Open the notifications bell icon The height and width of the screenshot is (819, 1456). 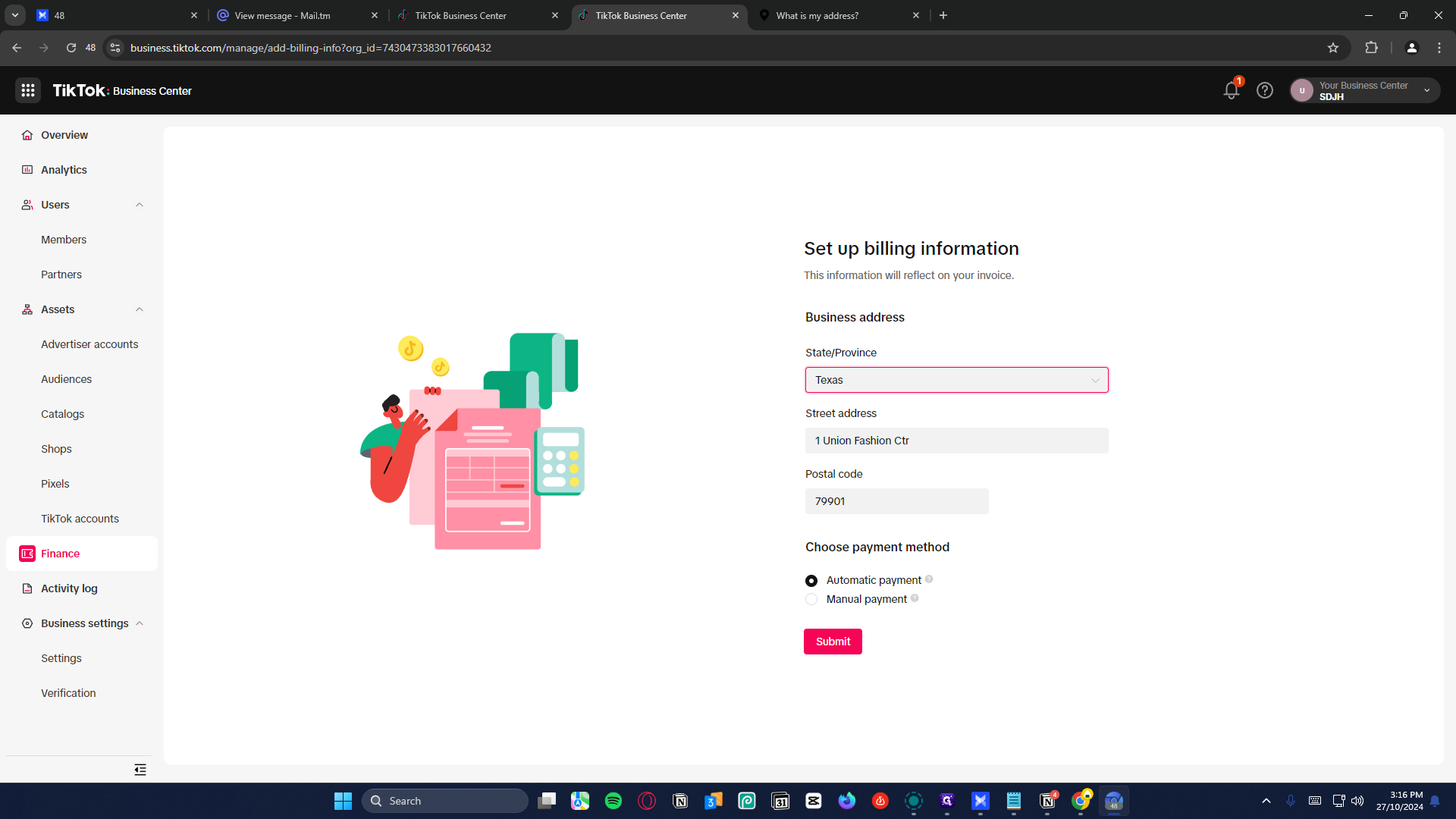pos(1231,90)
